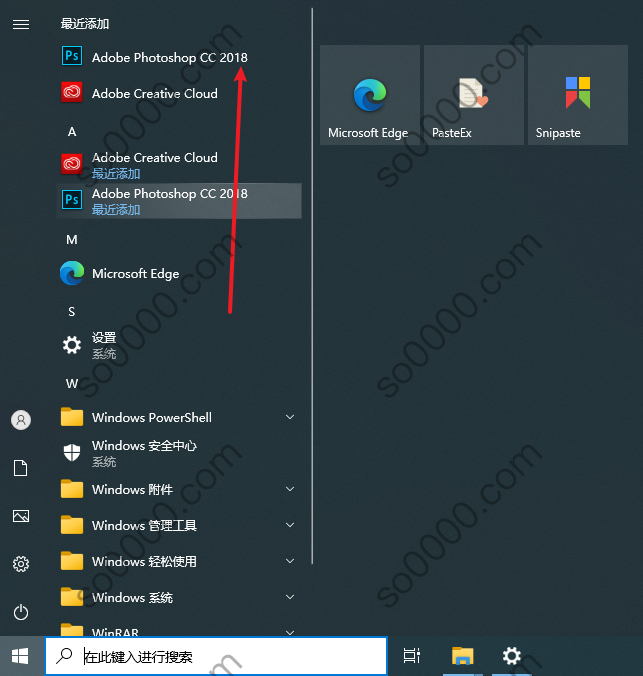Click the search magnifier icon on taskbar

click(x=65, y=656)
